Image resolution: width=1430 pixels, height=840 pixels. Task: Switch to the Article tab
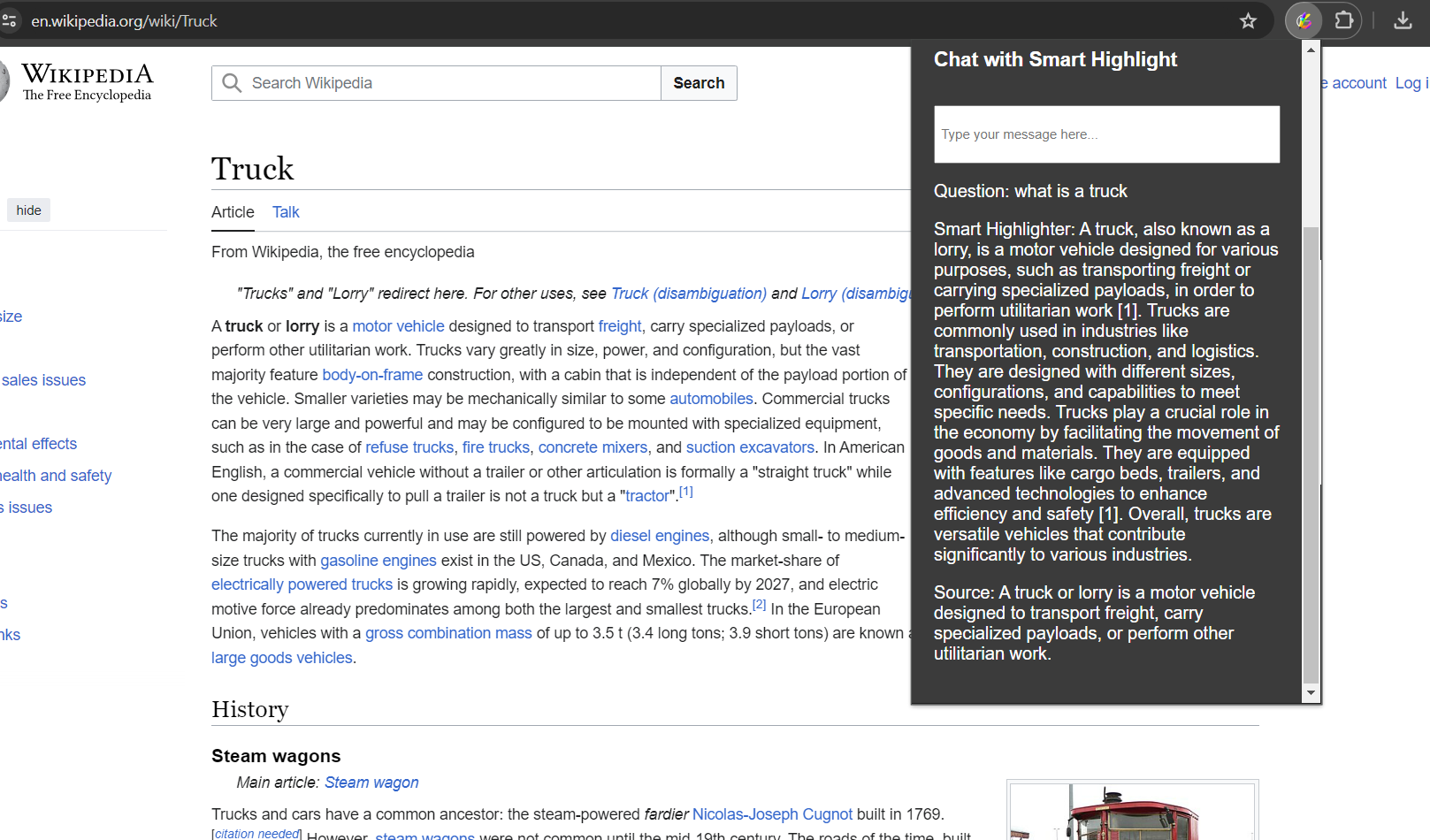pyautogui.click(x=233, y=212)
